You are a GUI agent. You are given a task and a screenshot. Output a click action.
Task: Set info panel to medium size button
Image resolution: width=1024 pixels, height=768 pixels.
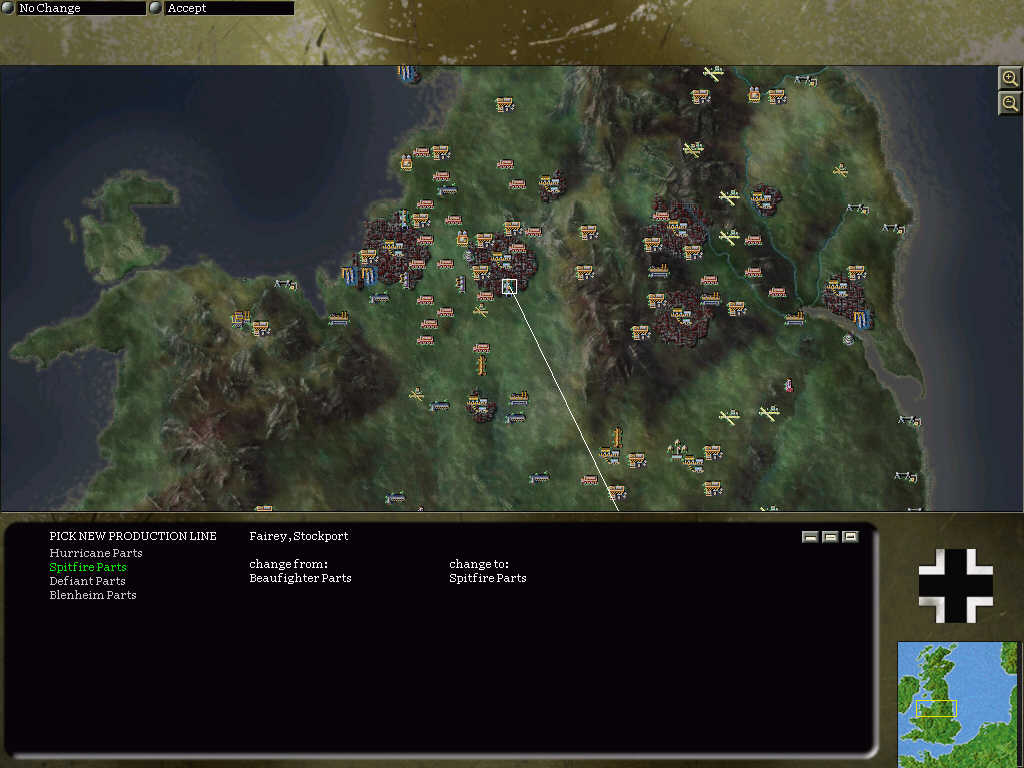click(830, 537)
